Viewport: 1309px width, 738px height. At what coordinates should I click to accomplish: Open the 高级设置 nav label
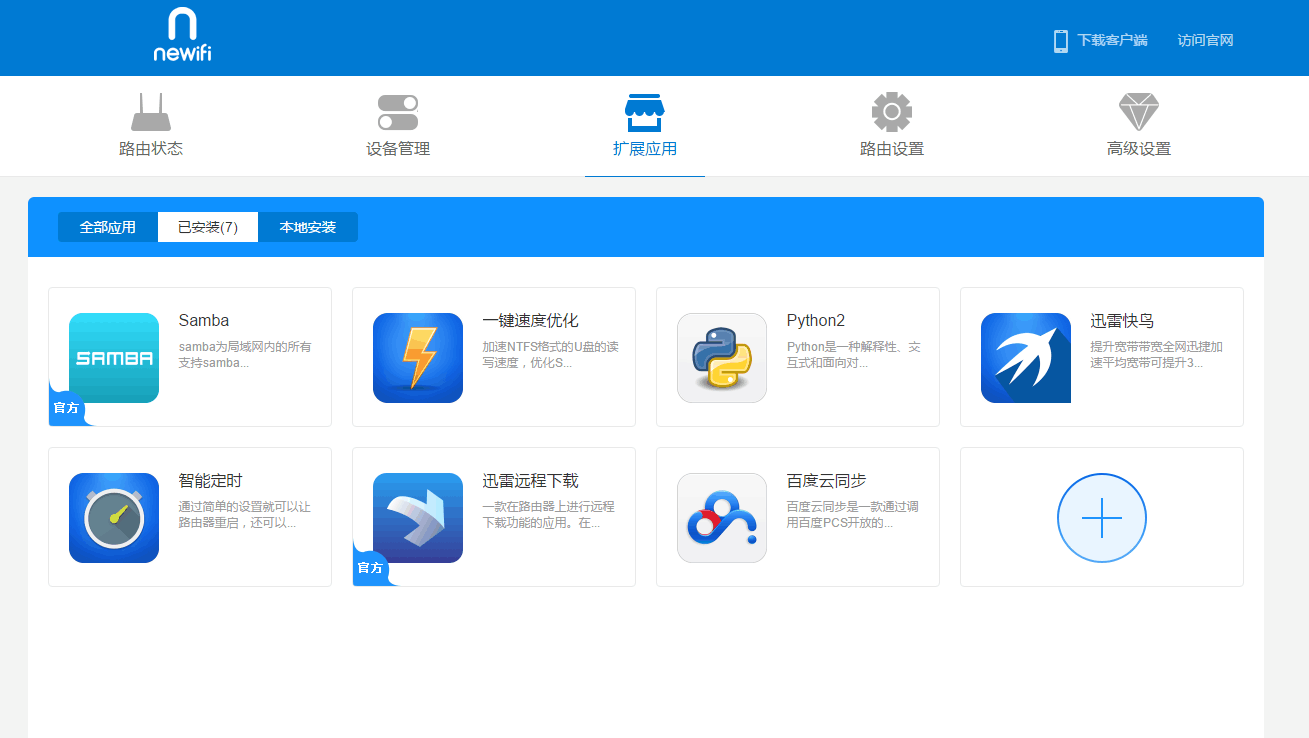pos(1139,149)
